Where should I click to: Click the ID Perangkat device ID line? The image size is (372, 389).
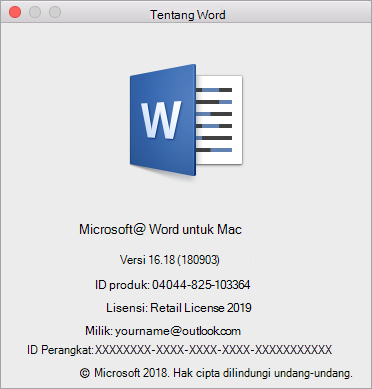[x=180, y=350]
